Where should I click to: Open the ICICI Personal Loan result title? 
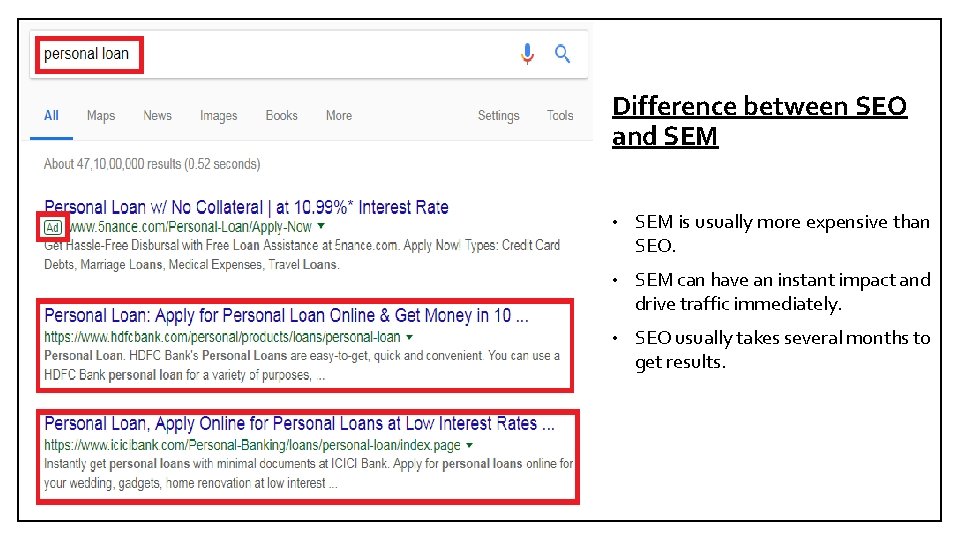click(299, 424)
